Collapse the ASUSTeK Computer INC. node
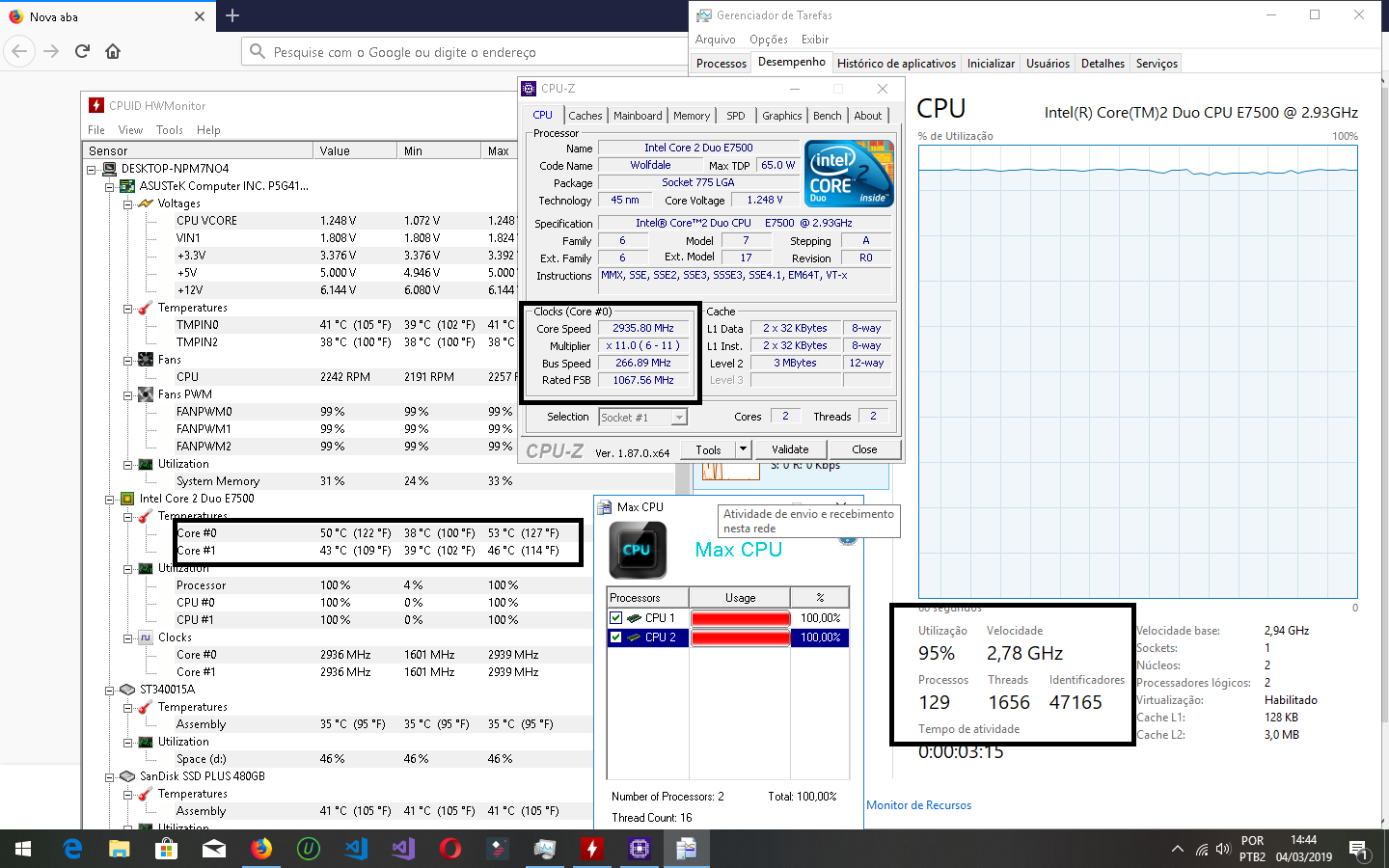Image resolution: width=1389 pixels, height=868 pixels. pos(110,186)
